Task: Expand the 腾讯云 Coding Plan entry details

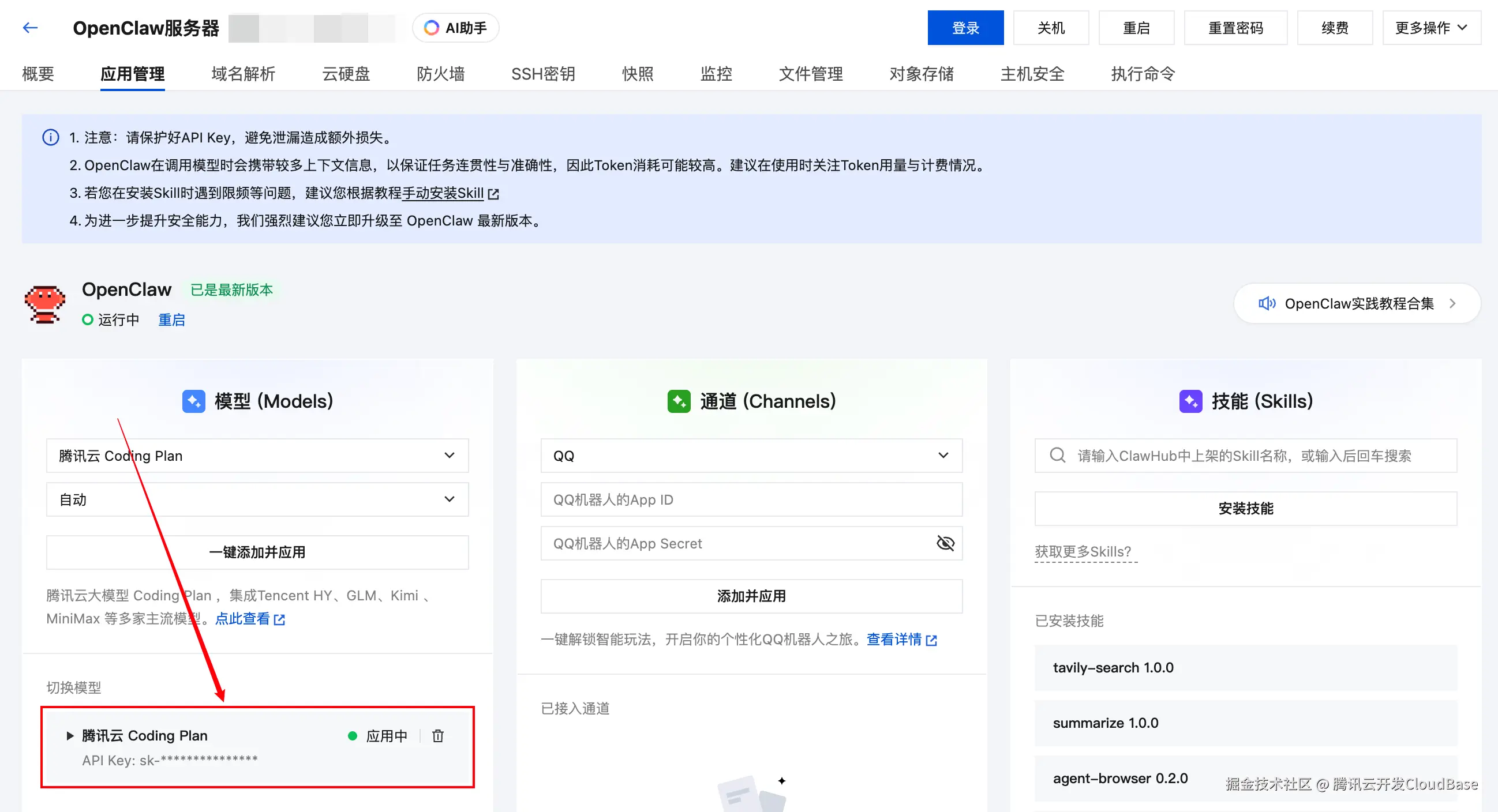Action: point(69,735)
